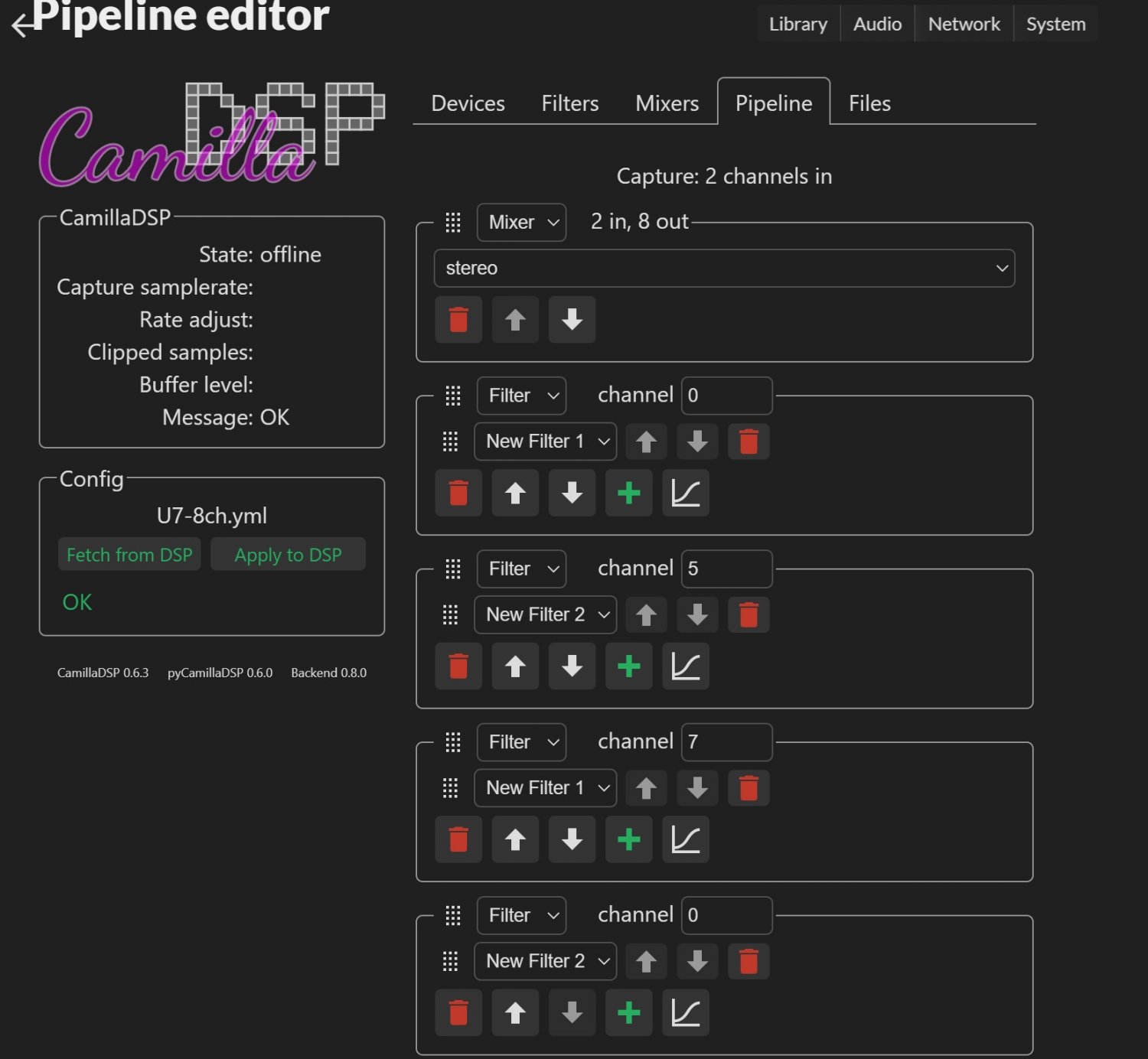Open the Network menu
This screenshot has width=1148, height=1059.
point(964,24)
